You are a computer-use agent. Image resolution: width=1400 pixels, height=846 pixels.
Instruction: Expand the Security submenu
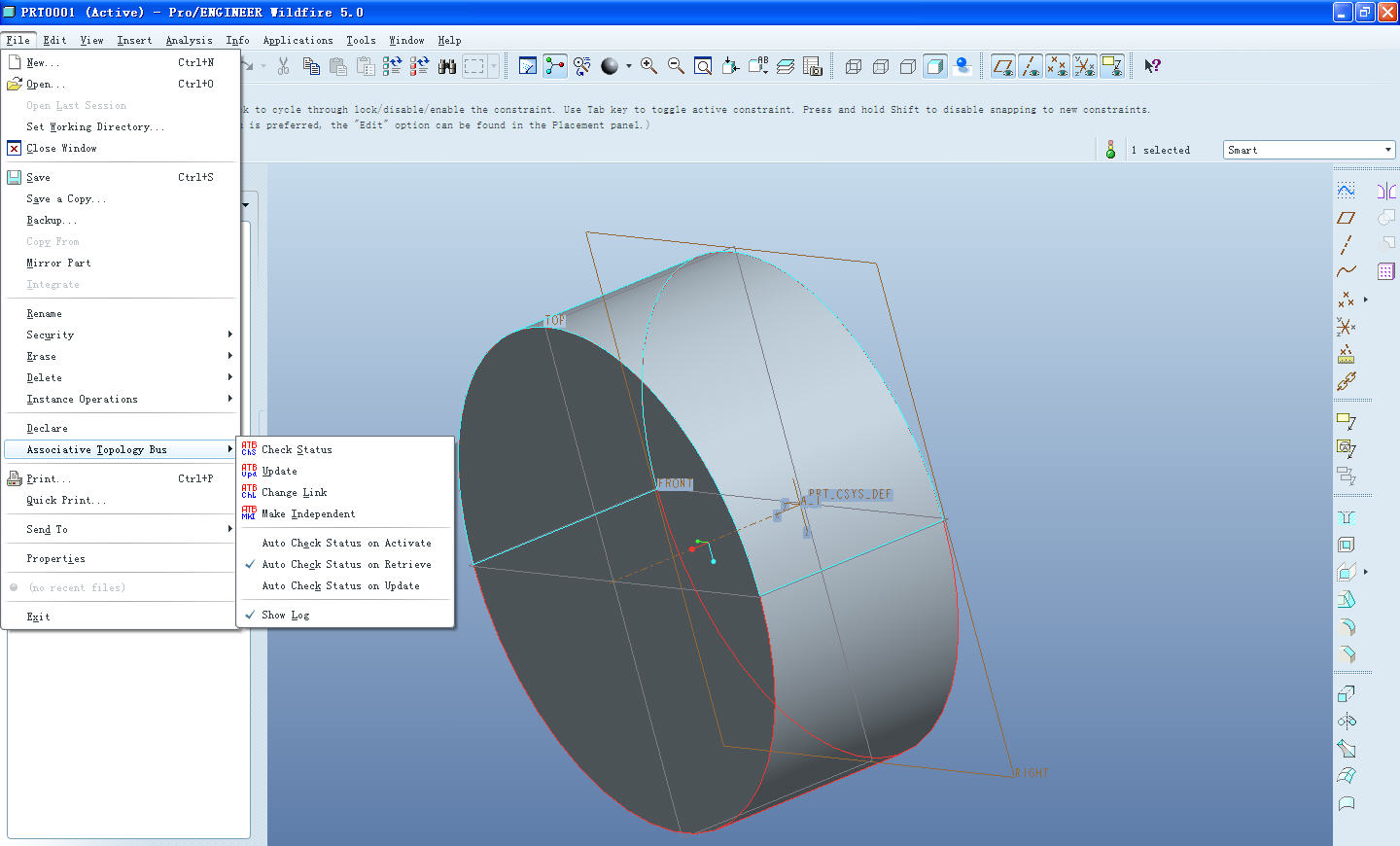(x=121, y=335)
